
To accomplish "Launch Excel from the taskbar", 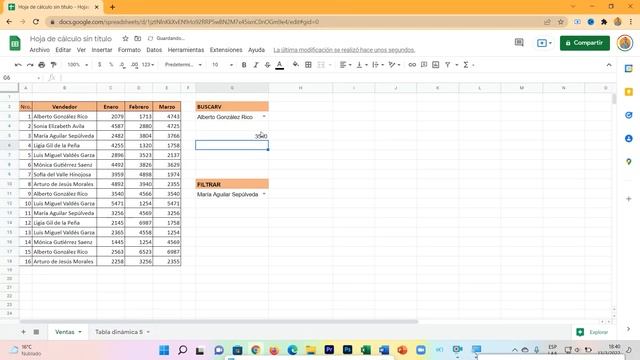I will tap(365, 350).
